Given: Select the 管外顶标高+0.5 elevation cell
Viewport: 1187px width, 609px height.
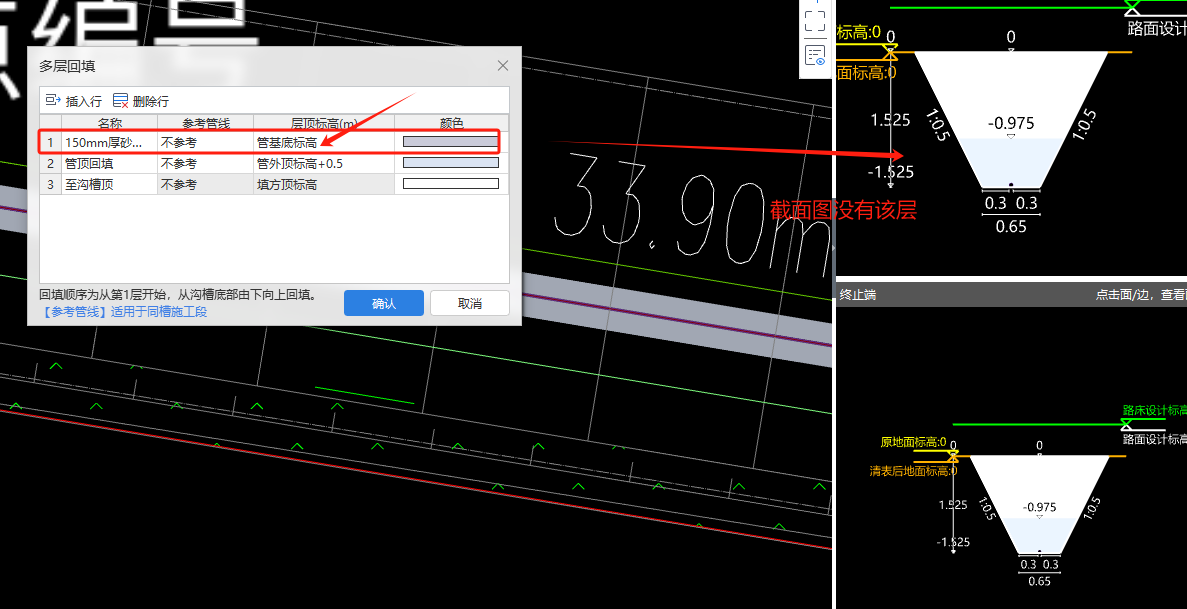Looking at the screenshot, I should [323, 163].
